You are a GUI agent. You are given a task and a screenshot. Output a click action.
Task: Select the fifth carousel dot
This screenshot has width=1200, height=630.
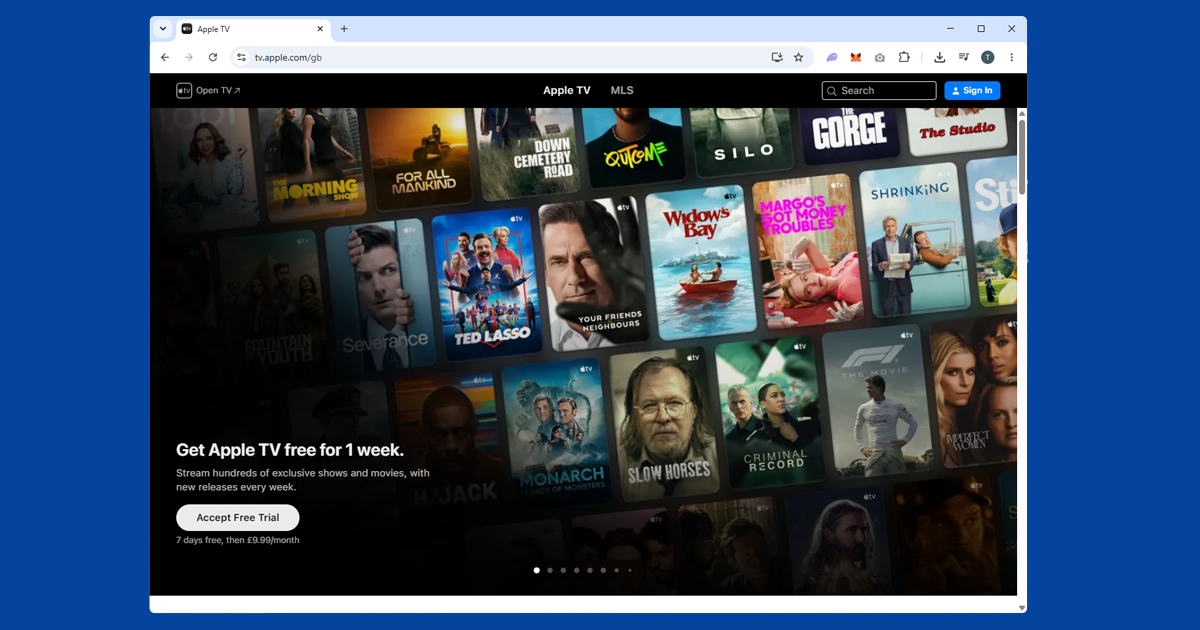(x=590, y=570)
